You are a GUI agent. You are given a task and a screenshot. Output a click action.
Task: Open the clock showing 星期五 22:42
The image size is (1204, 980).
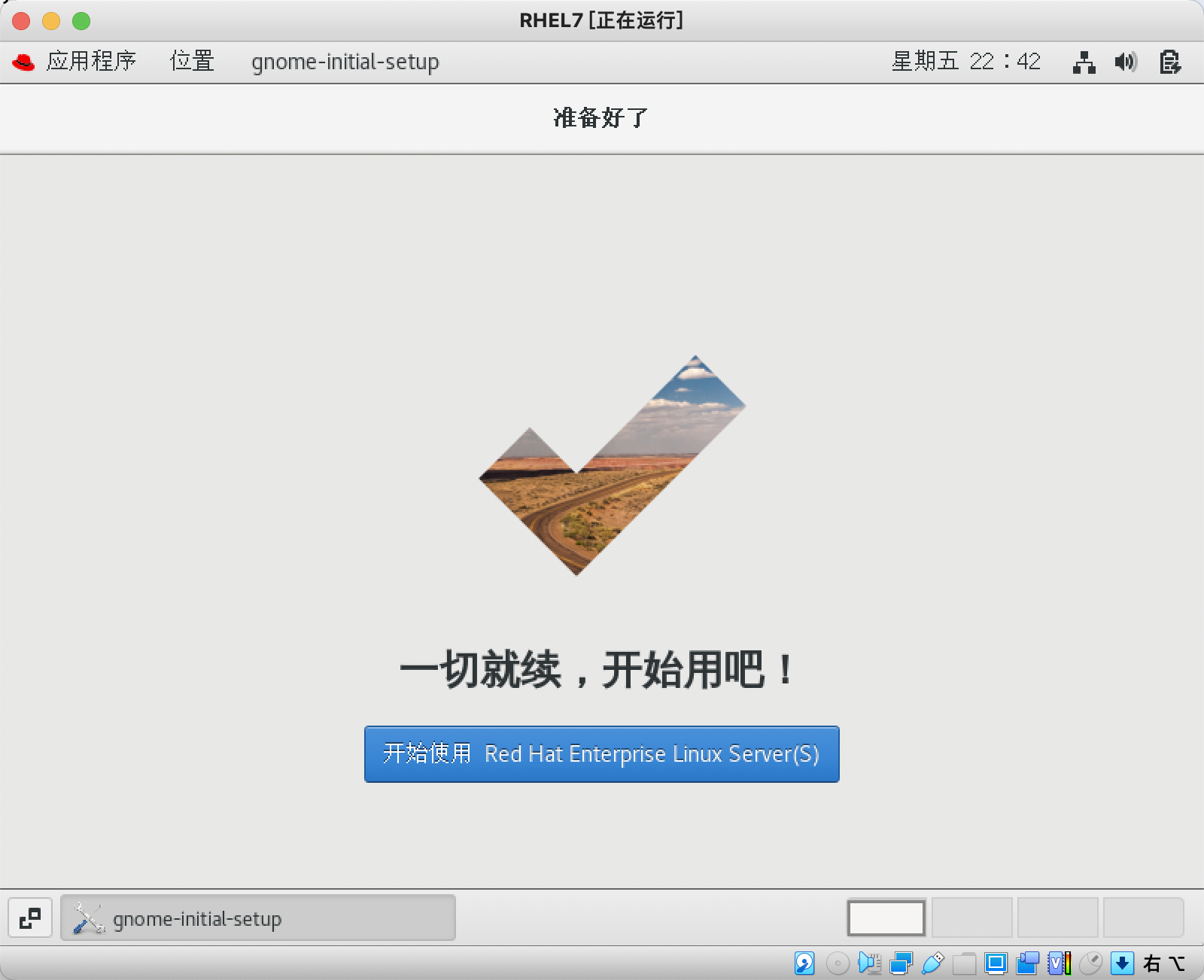point(966,61)
